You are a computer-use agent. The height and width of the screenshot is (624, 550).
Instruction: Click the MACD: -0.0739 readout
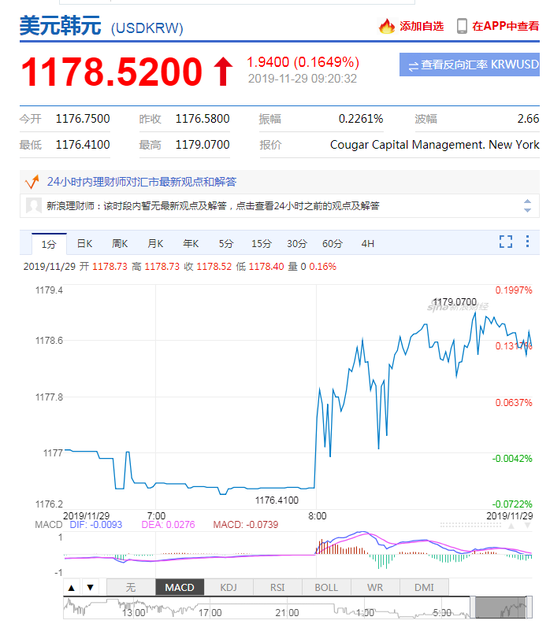pyautogui.click(x=246, y=525)
